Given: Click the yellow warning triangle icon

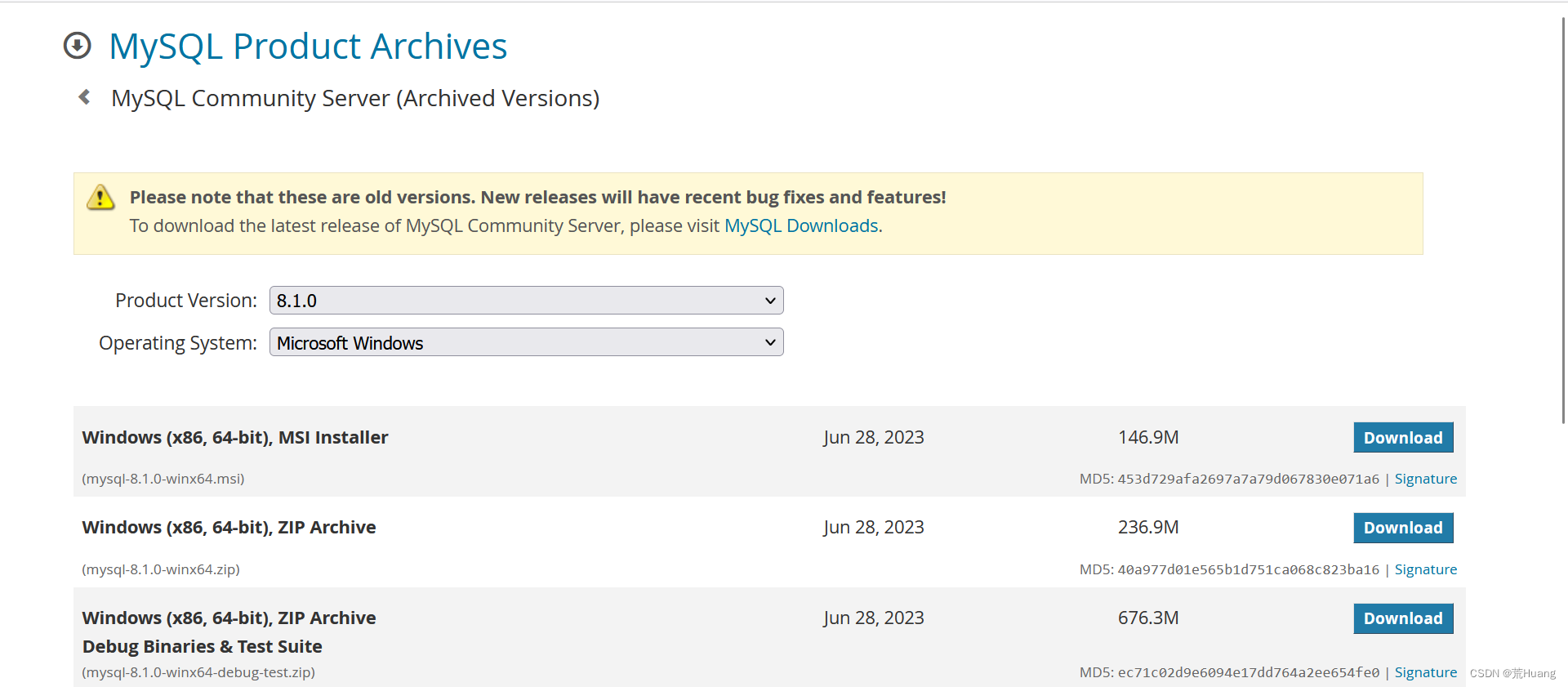Looking at the screenshot, I should (100, 197).
